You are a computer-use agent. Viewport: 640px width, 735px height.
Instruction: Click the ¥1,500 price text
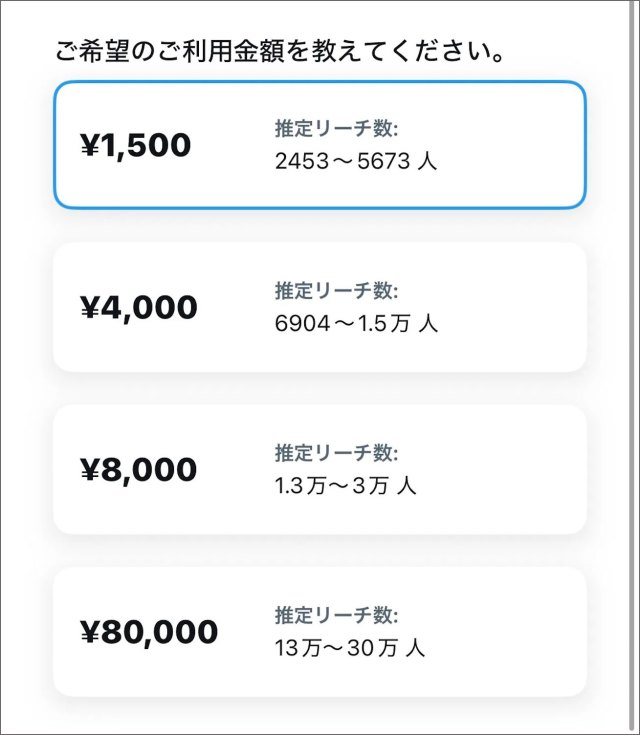pos(135,145)
